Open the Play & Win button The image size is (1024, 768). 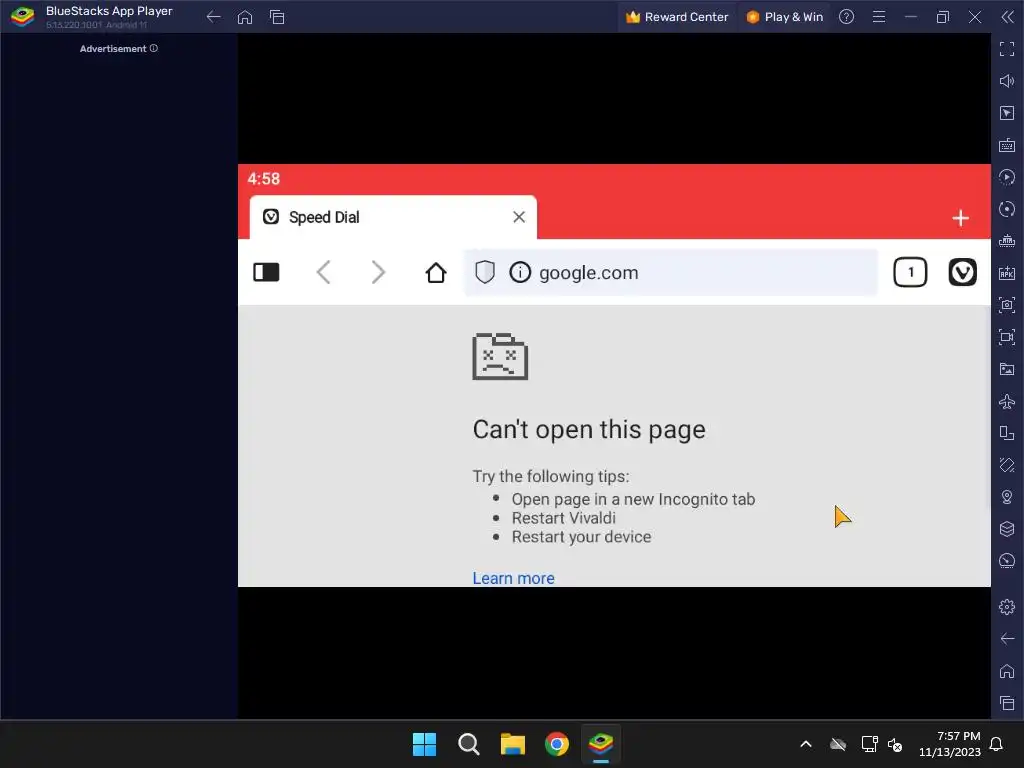point(784,17)
